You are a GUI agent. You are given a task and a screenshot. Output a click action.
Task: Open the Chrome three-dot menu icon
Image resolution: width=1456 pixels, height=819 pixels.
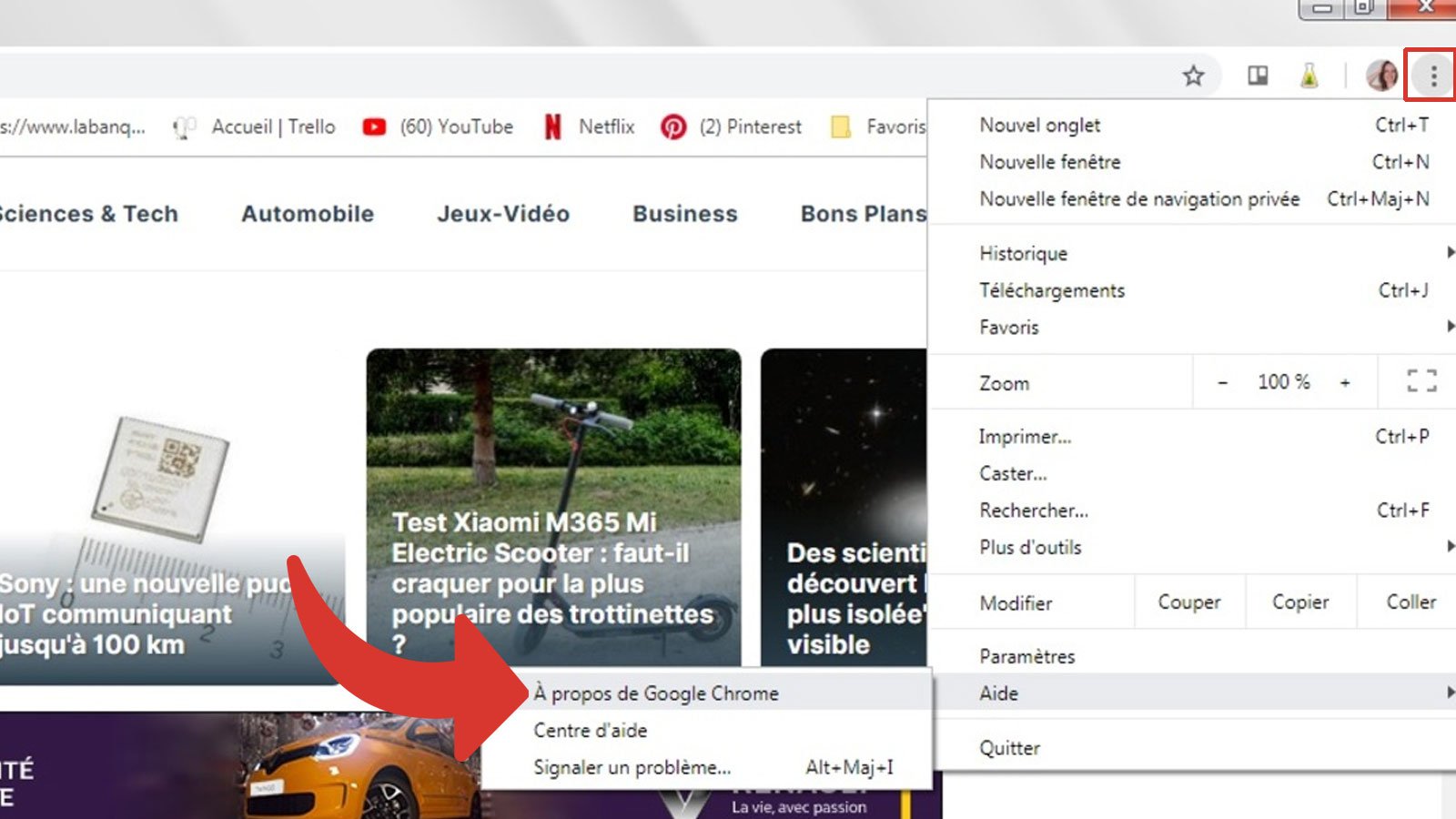click(x=1433, y=76)
